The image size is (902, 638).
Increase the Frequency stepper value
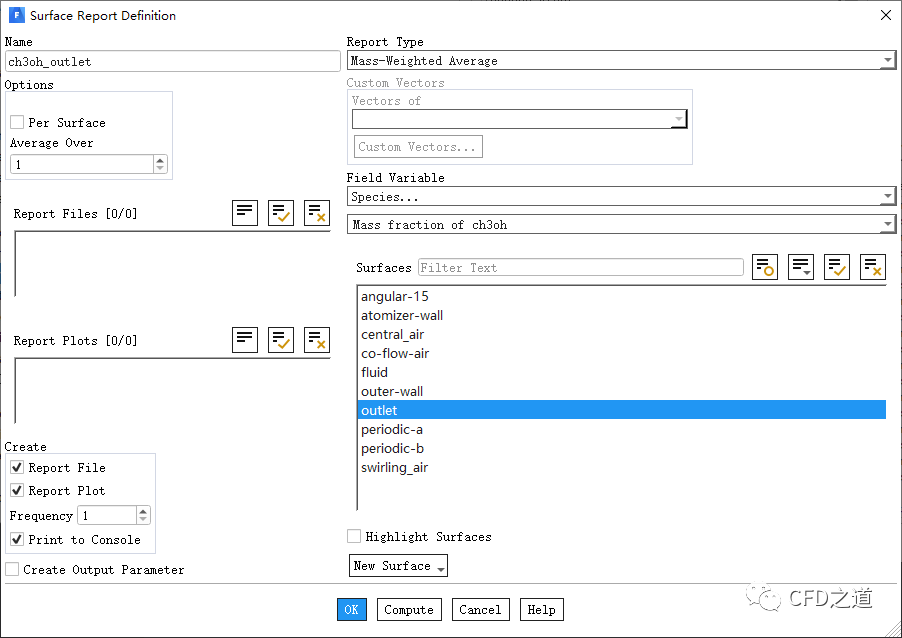tap(143, 511)
